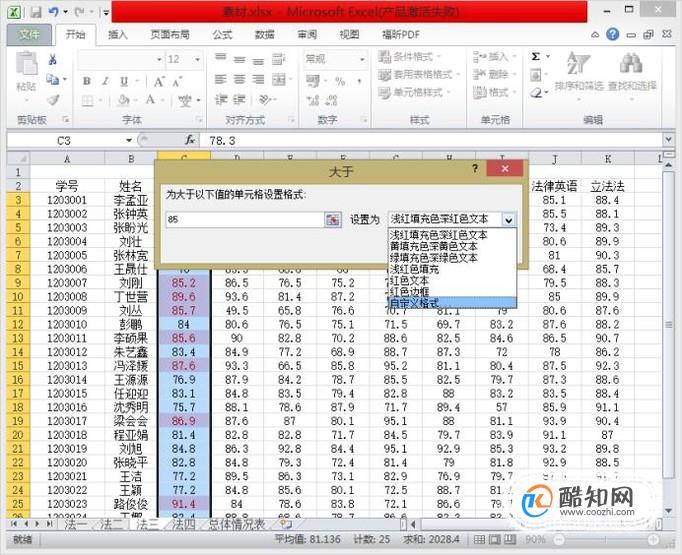Click the wrap text icon
Screen dimensions: 682x555
278,58
